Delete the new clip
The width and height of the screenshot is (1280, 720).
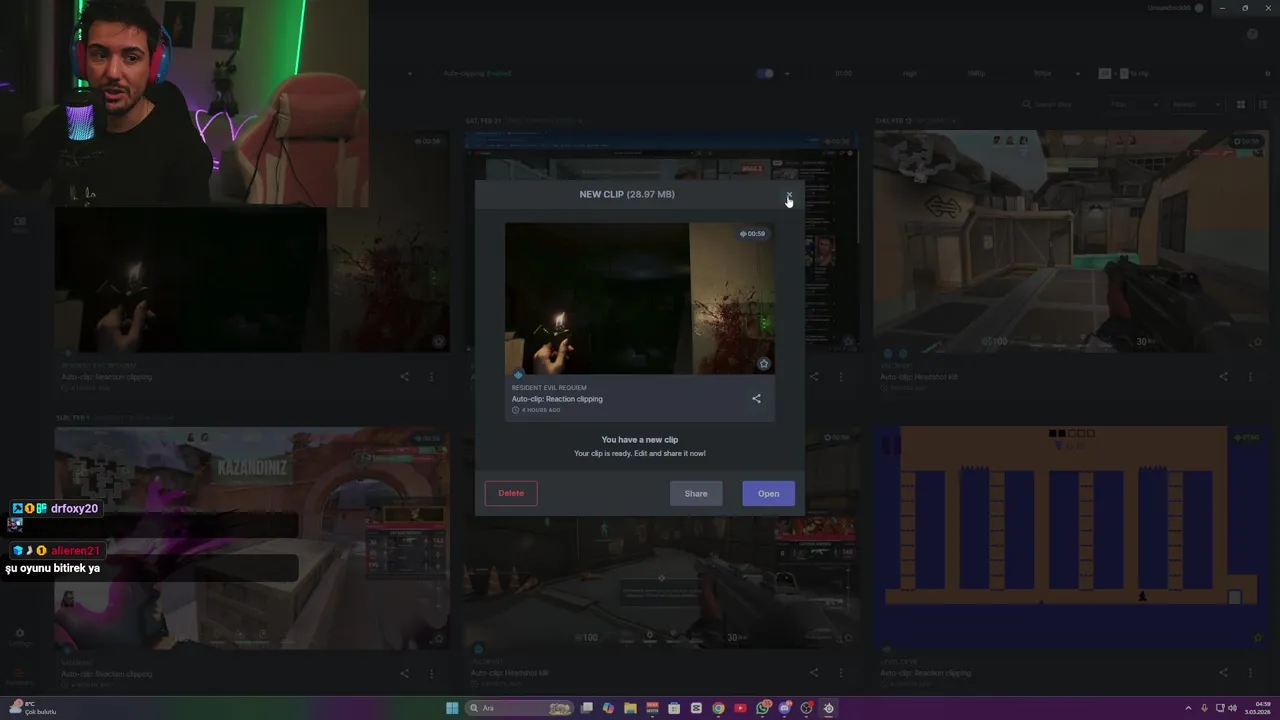coord(511,493)
